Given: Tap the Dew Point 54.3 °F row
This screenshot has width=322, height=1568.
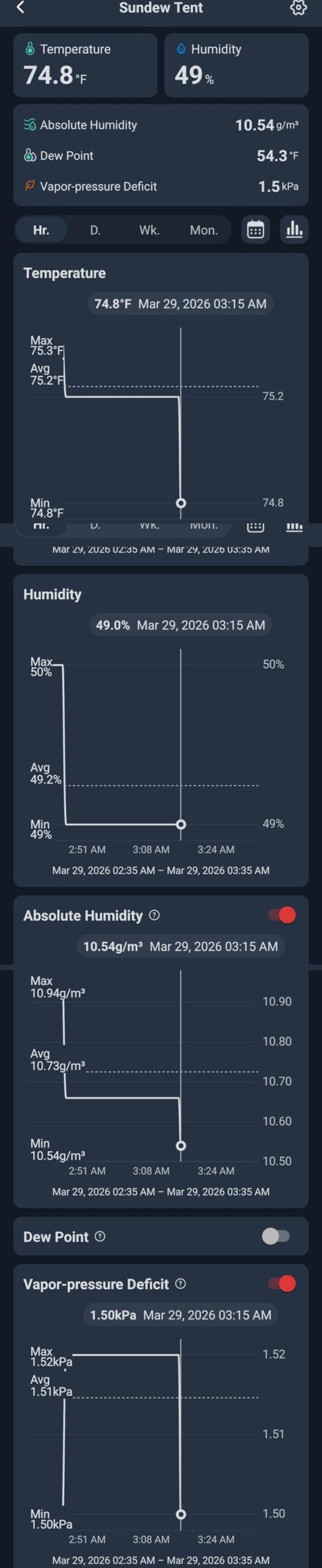Looking at the screenshot, I should click(161, 156).
